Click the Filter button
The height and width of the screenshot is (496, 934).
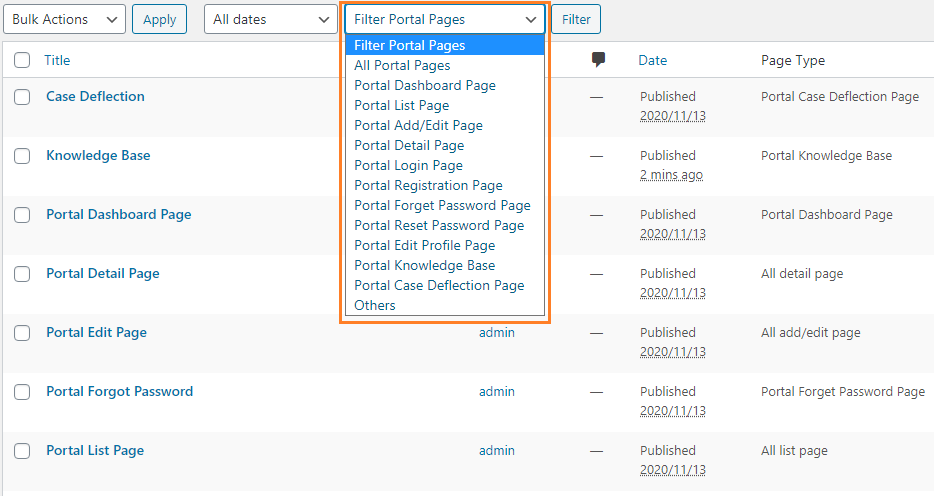point(575,19)
